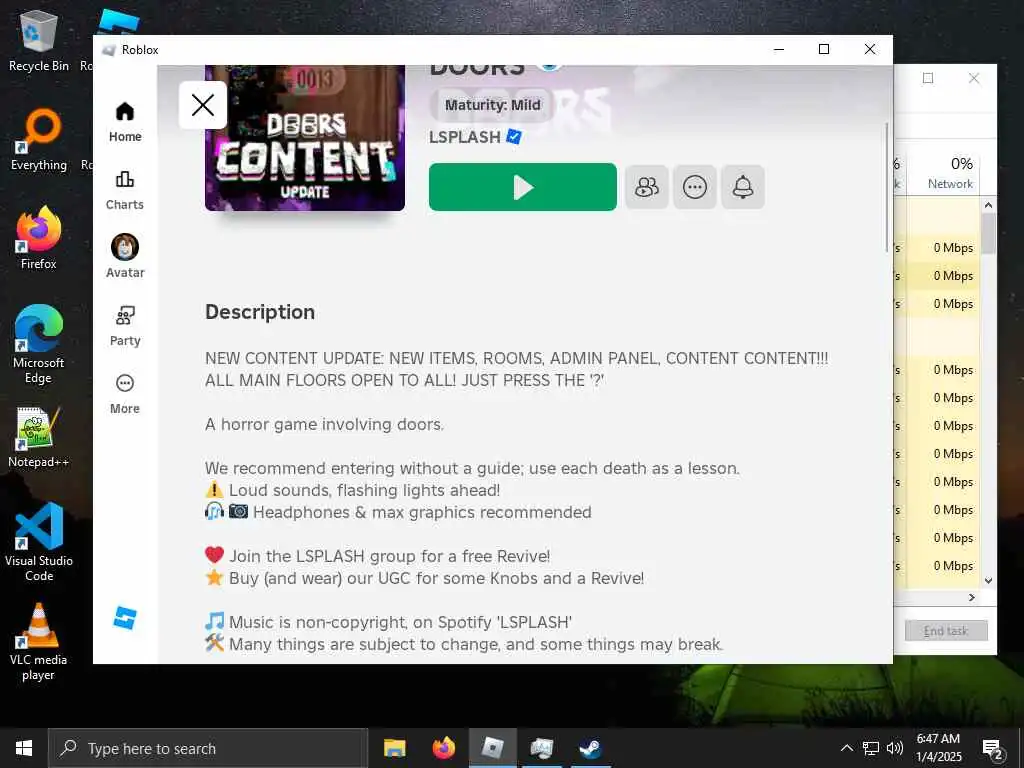Open the notification center icon
The width and height of the screenshot is (1024, 768).
[x=993, y=748]
